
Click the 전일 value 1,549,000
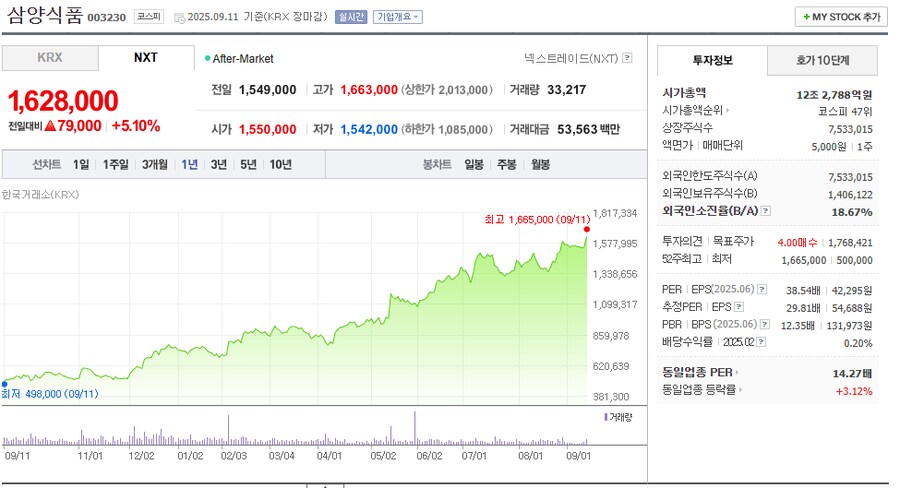pos(267,90)
